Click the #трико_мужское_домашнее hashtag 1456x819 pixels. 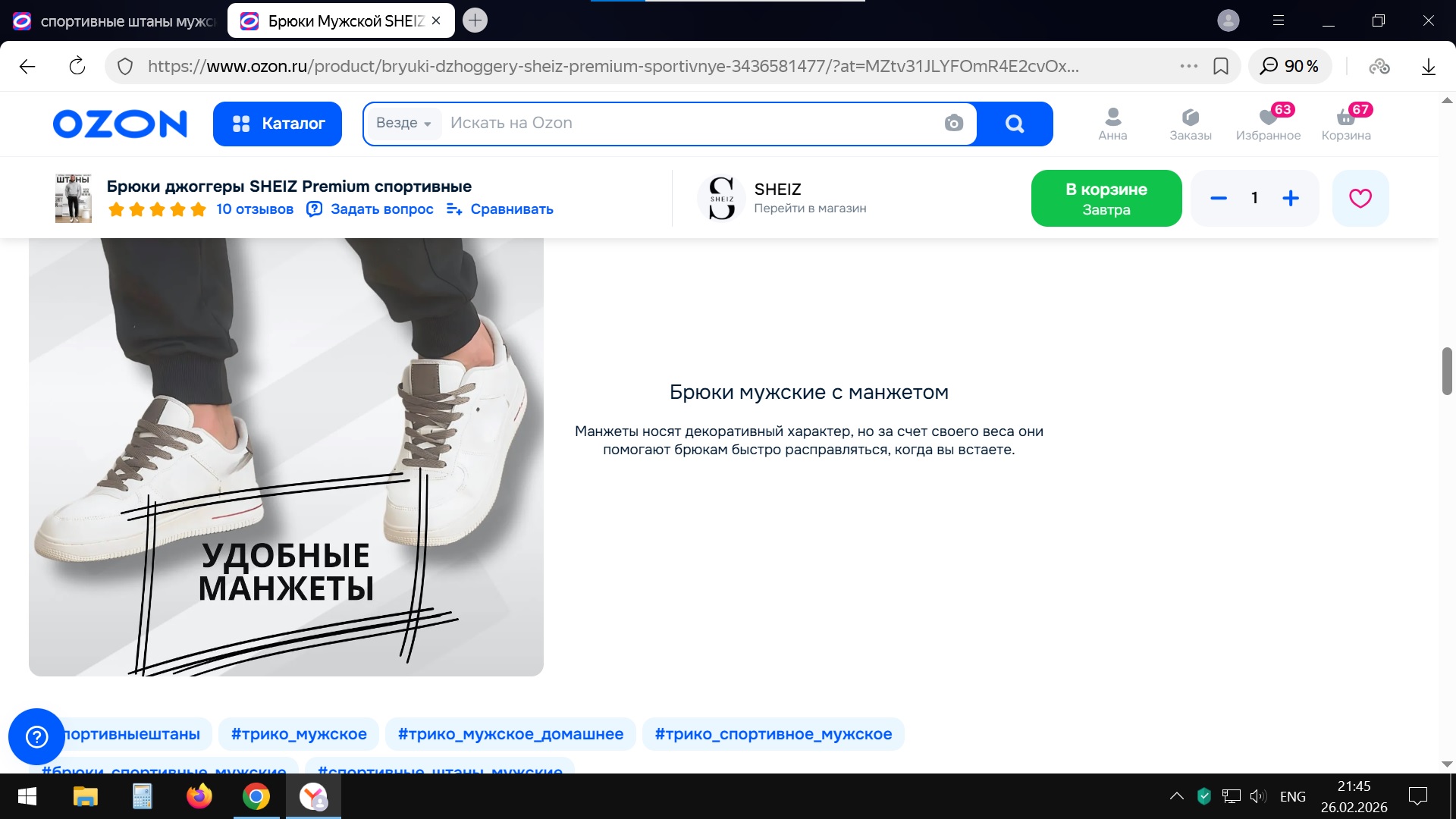(510, 734)
